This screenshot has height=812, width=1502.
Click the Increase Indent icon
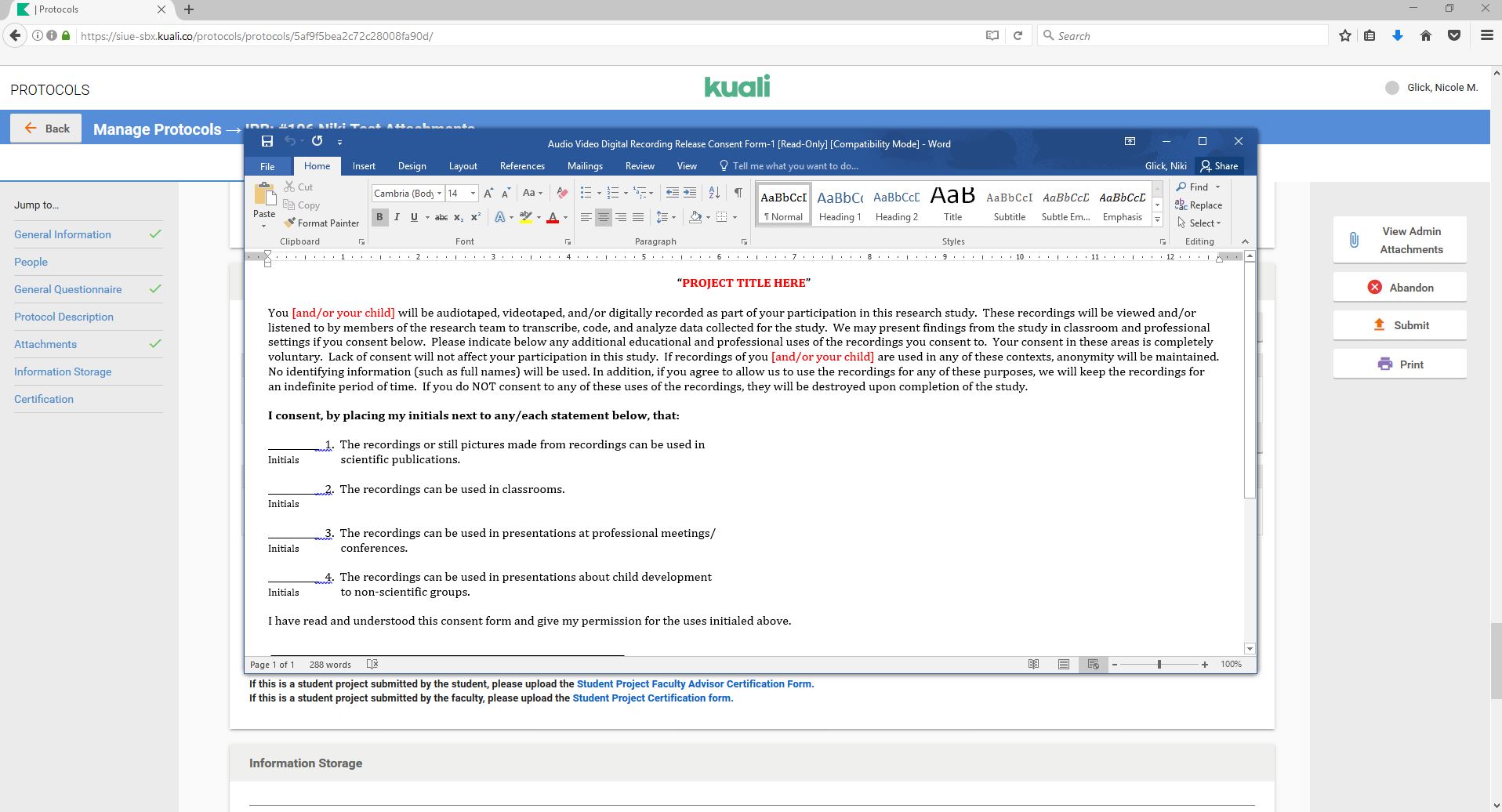pyautogui.click(x=690, y=193)
